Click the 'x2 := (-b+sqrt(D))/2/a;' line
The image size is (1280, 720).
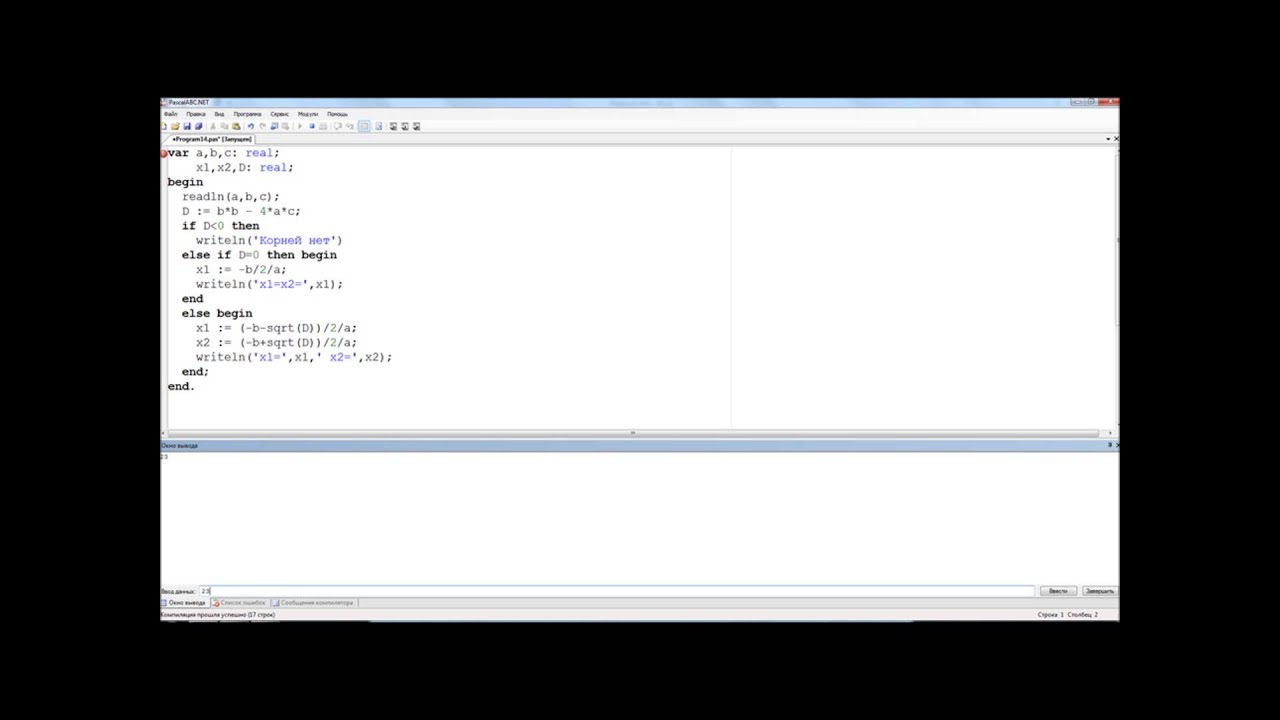[276, 342]
